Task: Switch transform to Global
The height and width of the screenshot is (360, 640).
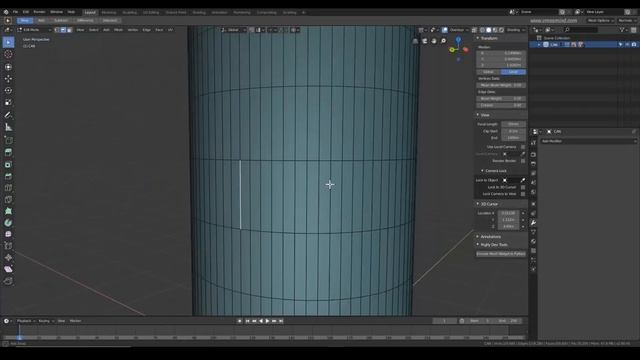Action: (x=488, y=72)
